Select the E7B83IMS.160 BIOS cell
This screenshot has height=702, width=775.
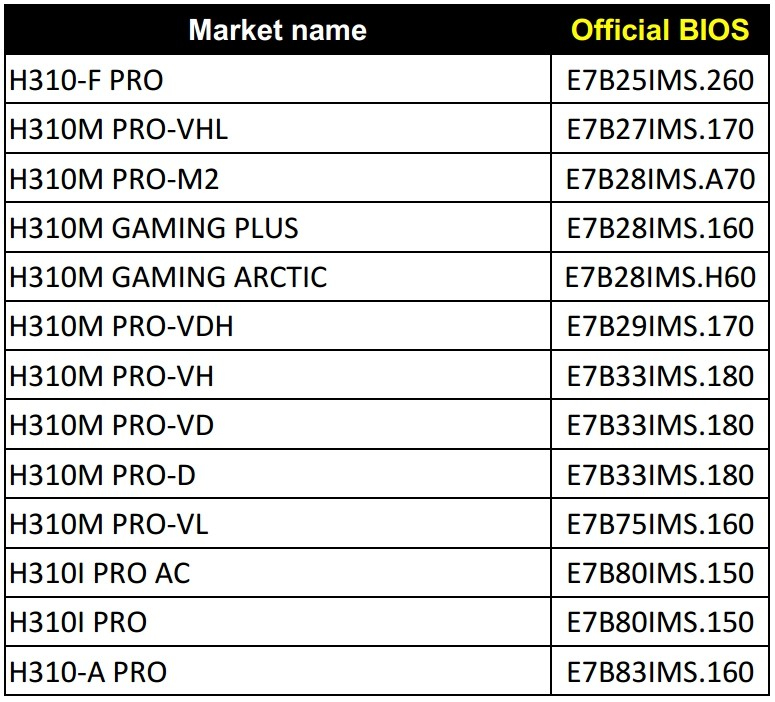[x=660, y=672]
